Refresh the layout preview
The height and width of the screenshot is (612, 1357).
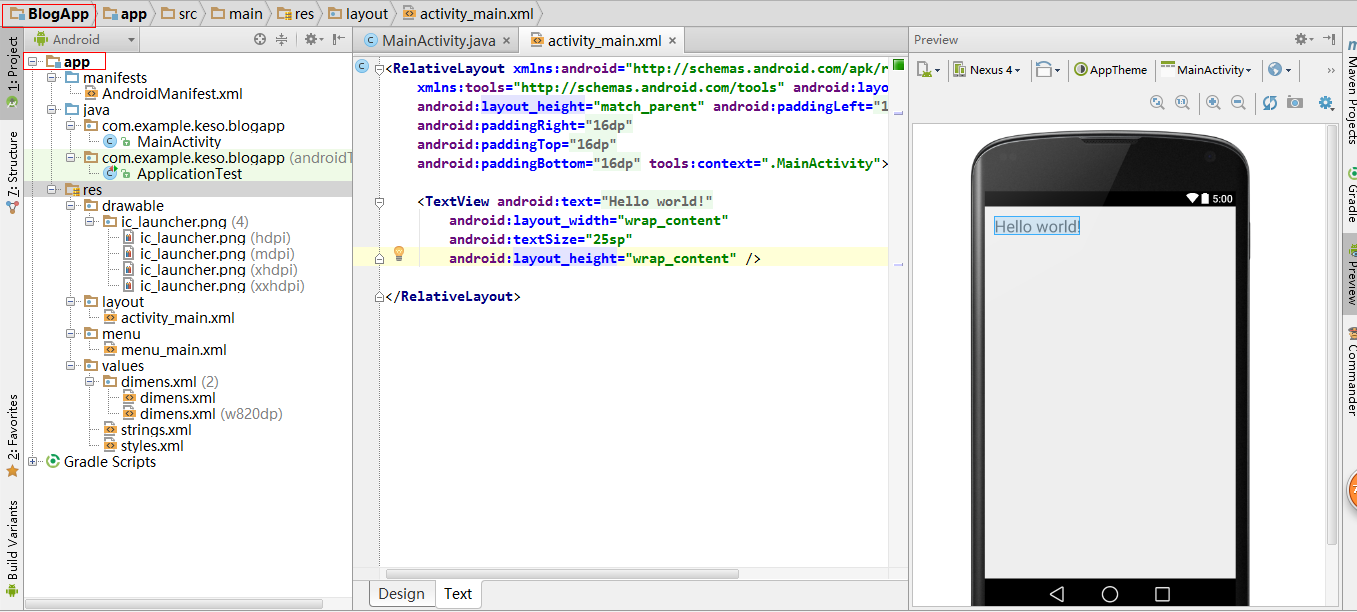point(1270,102)
